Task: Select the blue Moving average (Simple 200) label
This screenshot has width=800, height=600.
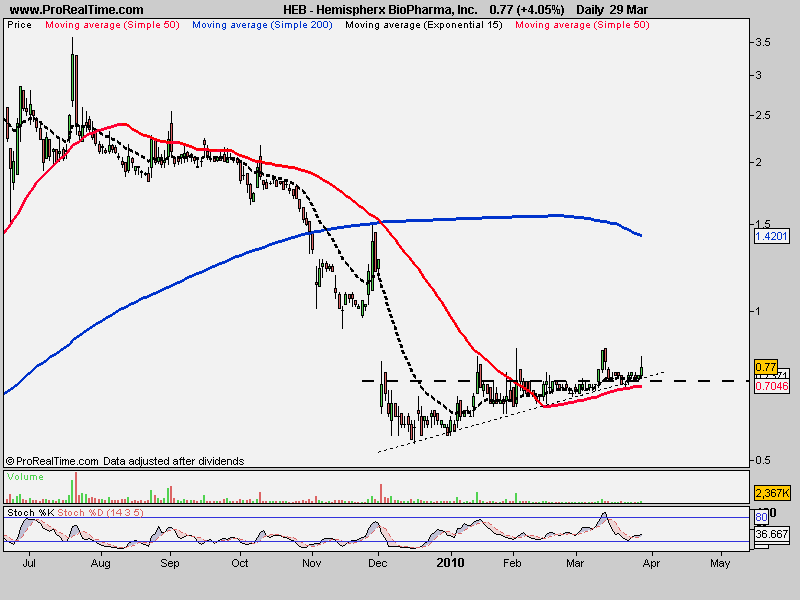Action: (x=262, y=24)
